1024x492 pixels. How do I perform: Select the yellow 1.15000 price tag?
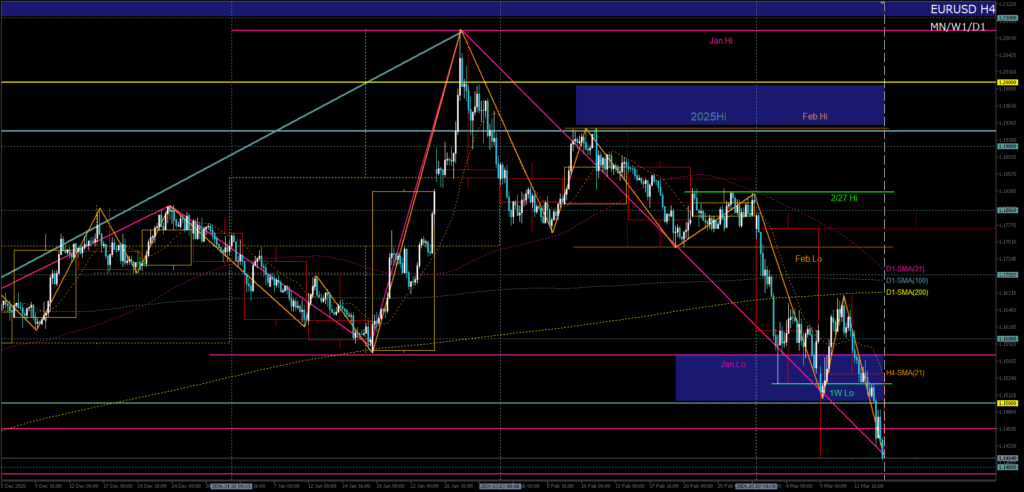tap(1007, 403)
